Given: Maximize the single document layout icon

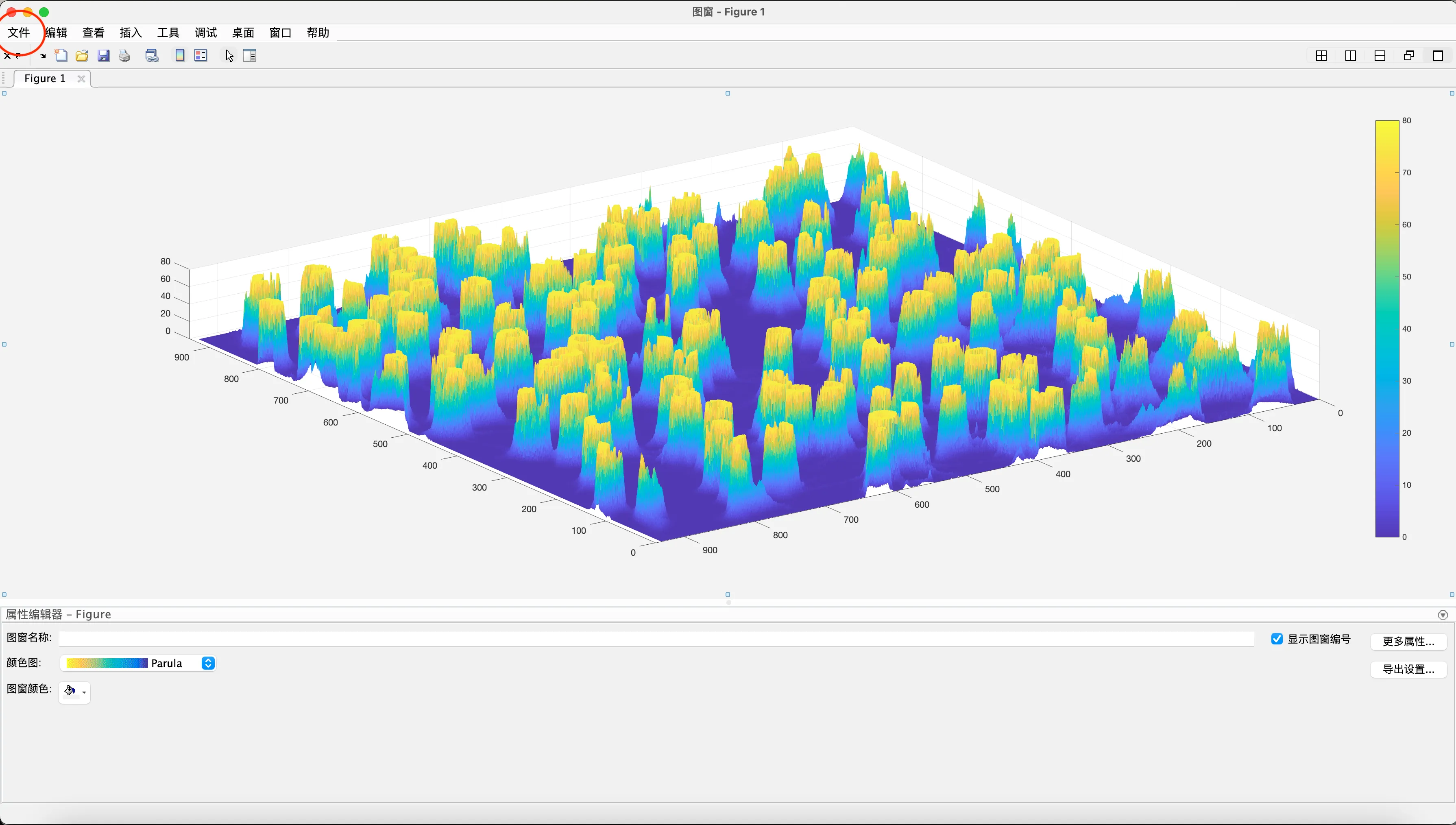Looking at the screenshot, I should (x=1438, y=55).
